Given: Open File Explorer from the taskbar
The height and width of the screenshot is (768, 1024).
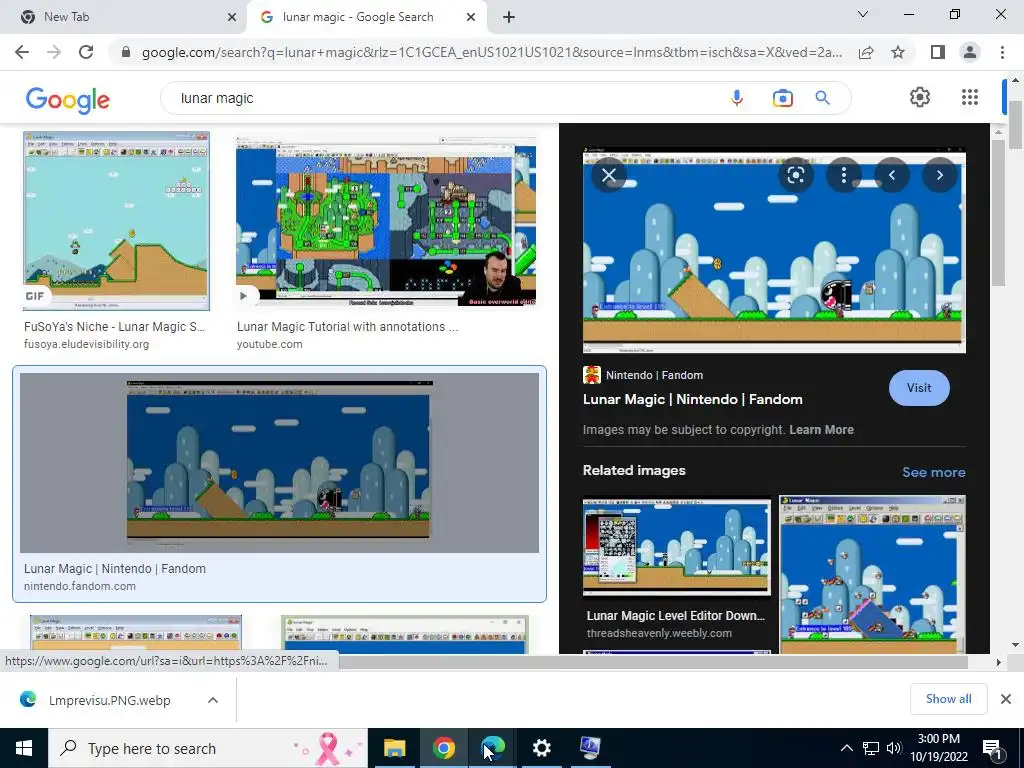Looking at the screenshot, I should pyautogui.click(x=394, y=748).
